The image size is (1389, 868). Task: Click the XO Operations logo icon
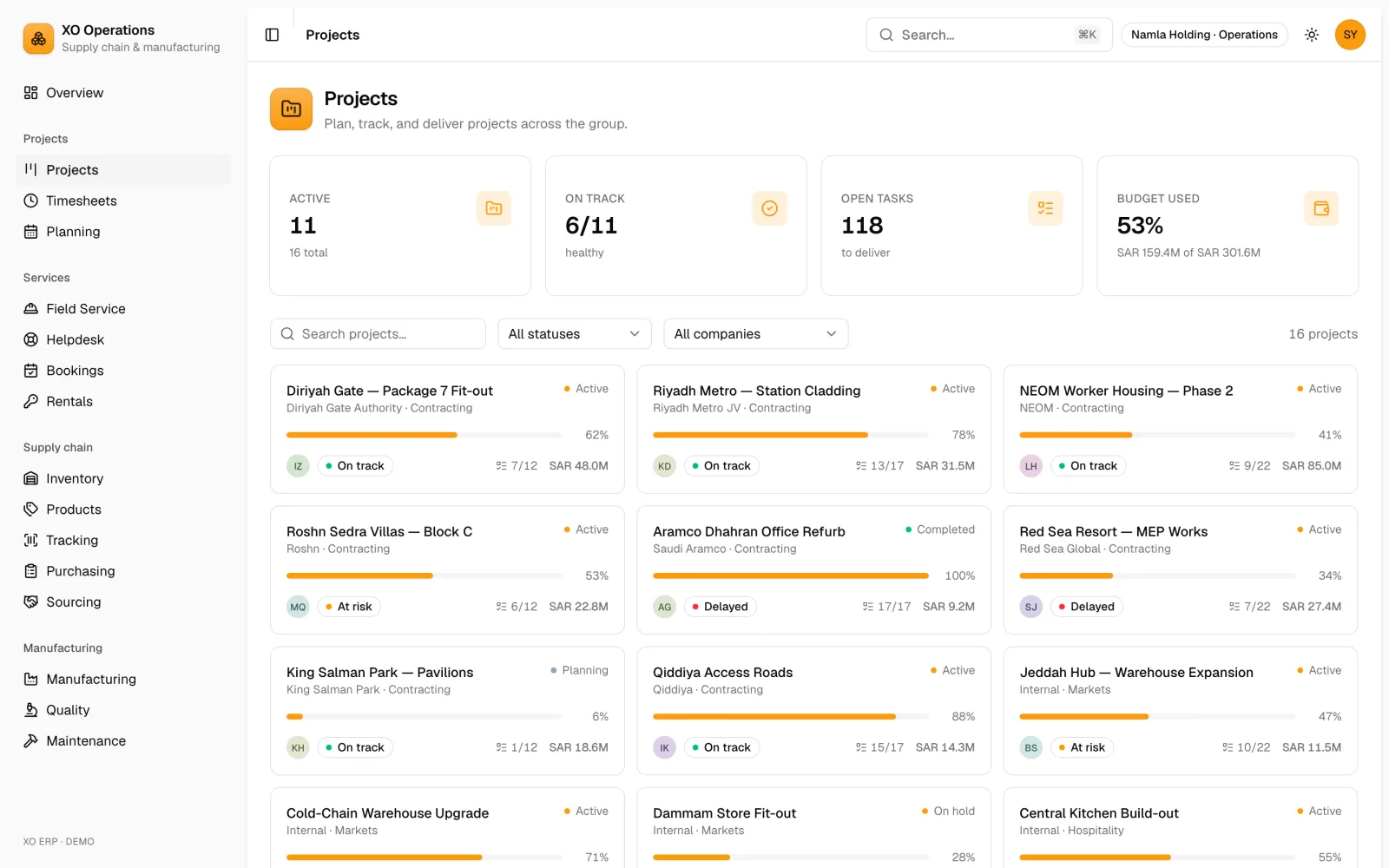pos(38,38)
